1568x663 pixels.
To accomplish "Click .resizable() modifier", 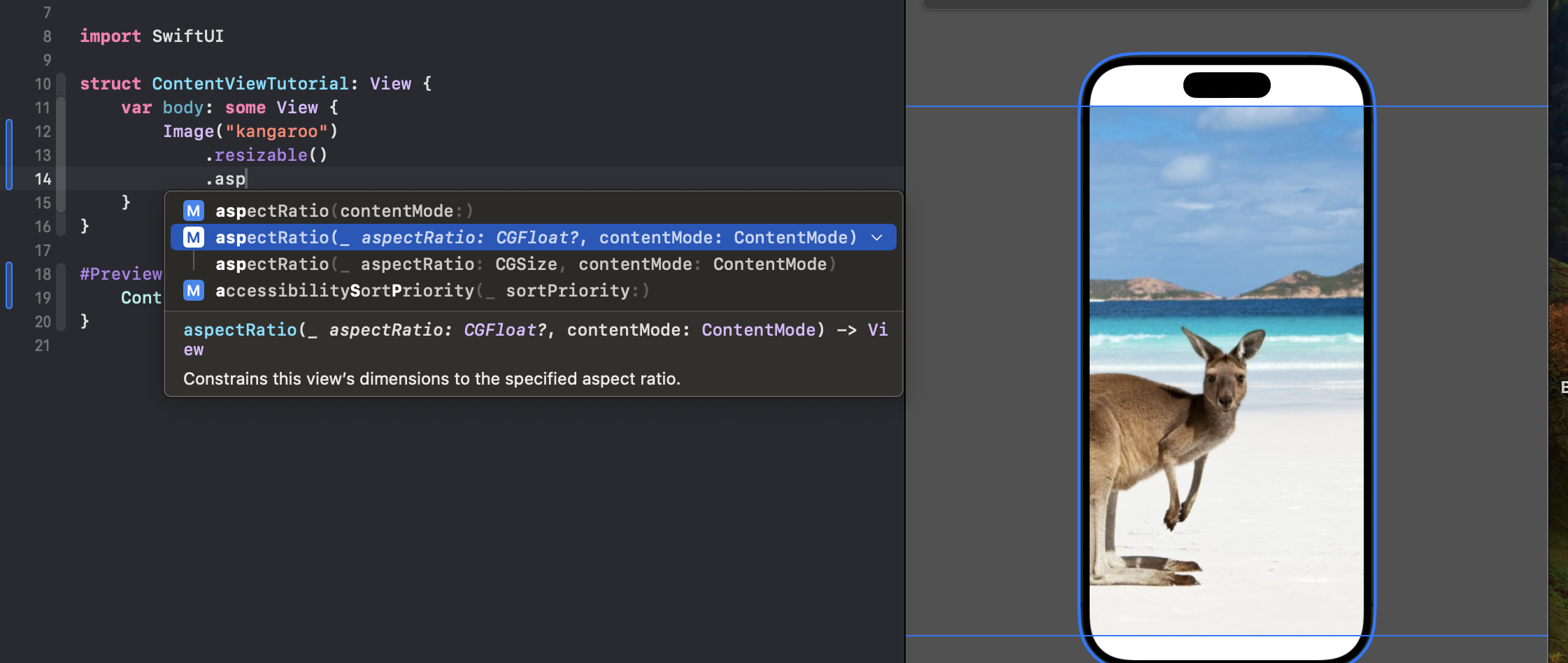I will (x=266, y=155).
